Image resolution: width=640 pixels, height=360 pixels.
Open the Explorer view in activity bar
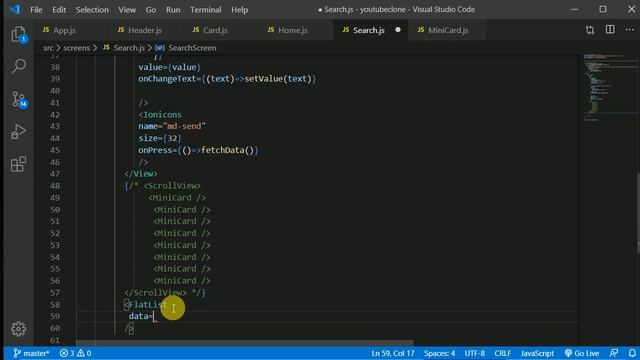(18, 35)
